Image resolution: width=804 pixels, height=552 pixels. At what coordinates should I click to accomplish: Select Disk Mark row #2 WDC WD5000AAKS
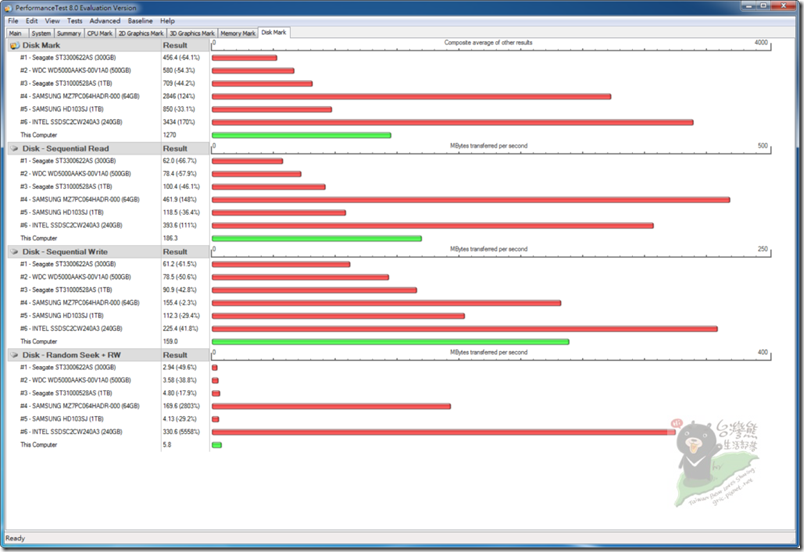(x=75, y=71)
